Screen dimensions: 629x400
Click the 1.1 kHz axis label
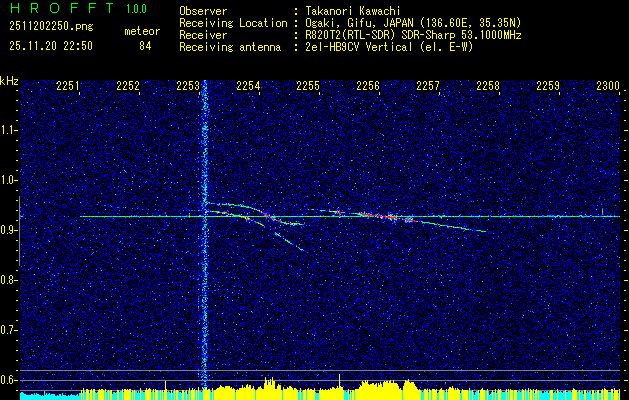[8, 130]
